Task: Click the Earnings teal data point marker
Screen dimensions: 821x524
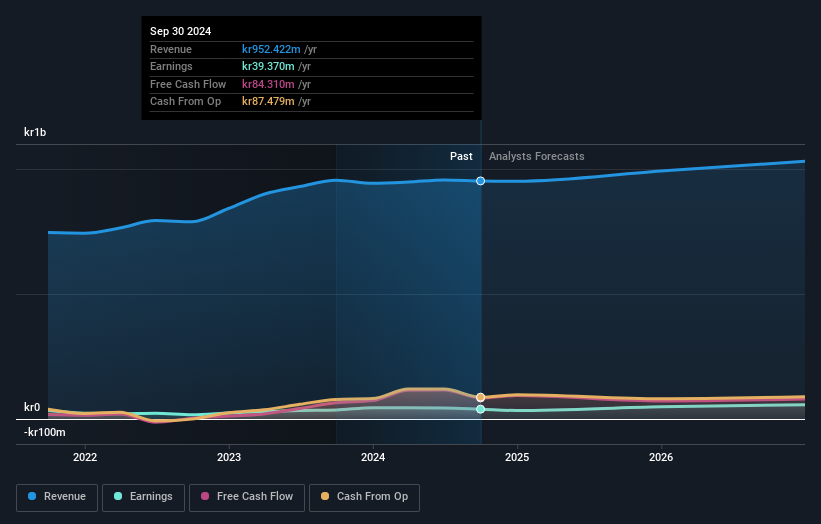Action: [x=481, y=409]
